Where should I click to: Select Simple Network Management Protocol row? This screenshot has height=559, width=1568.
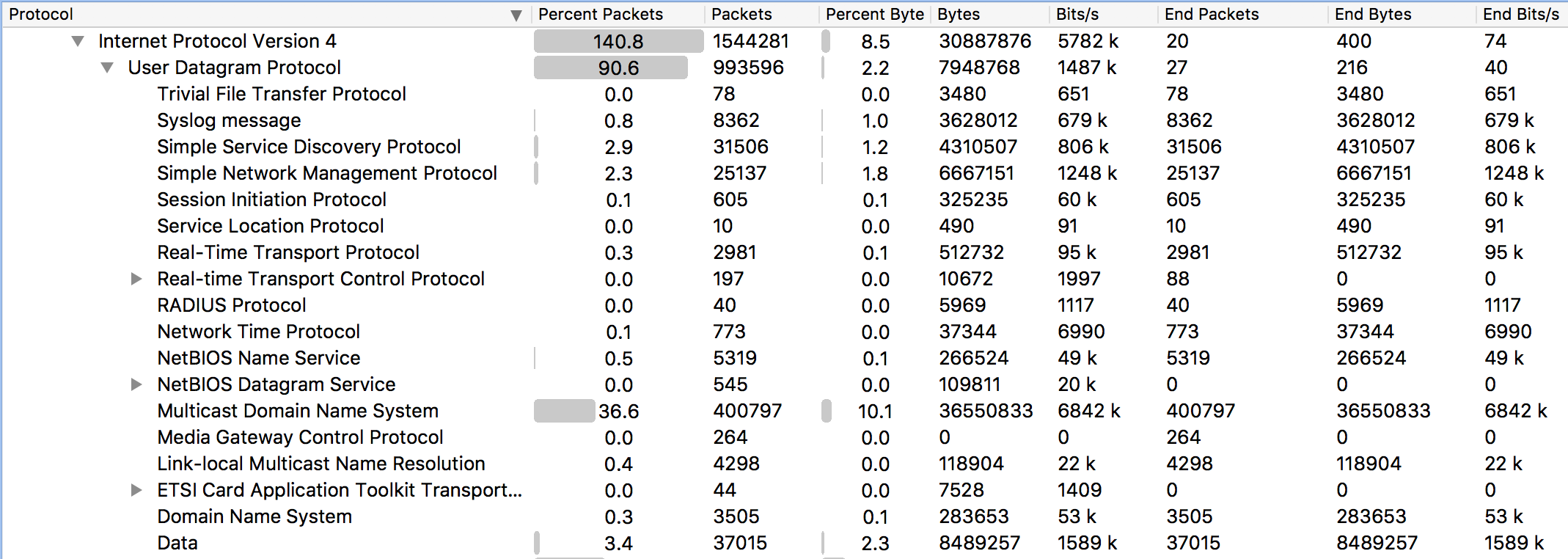click(x=327, y=173)
